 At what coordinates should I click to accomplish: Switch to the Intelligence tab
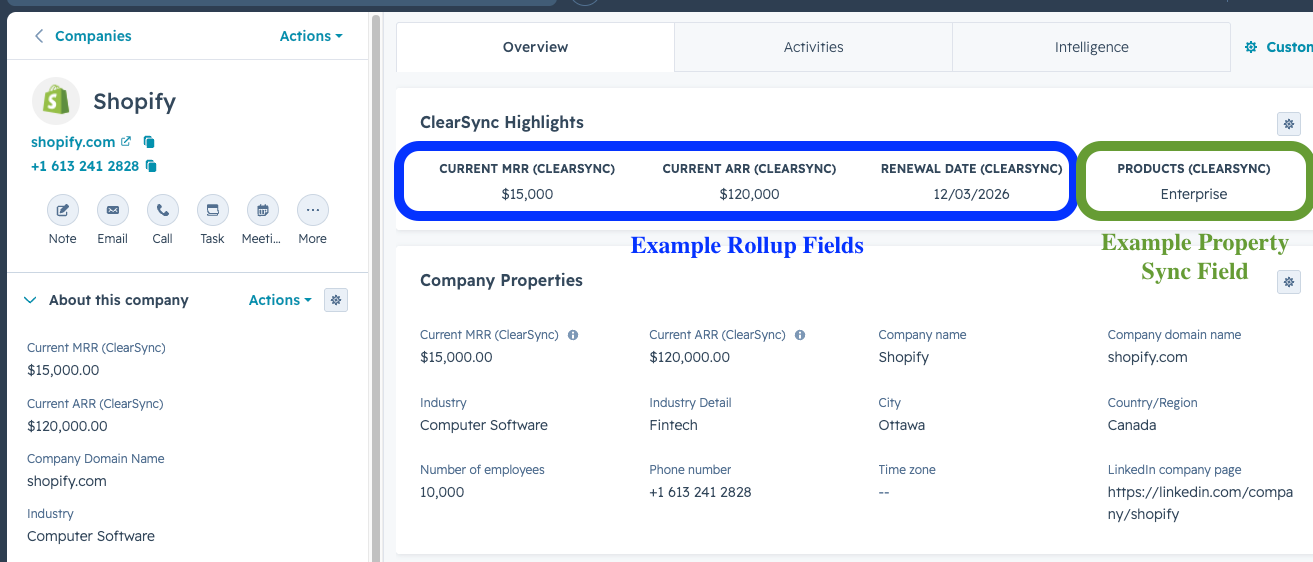coord(1091,47)
